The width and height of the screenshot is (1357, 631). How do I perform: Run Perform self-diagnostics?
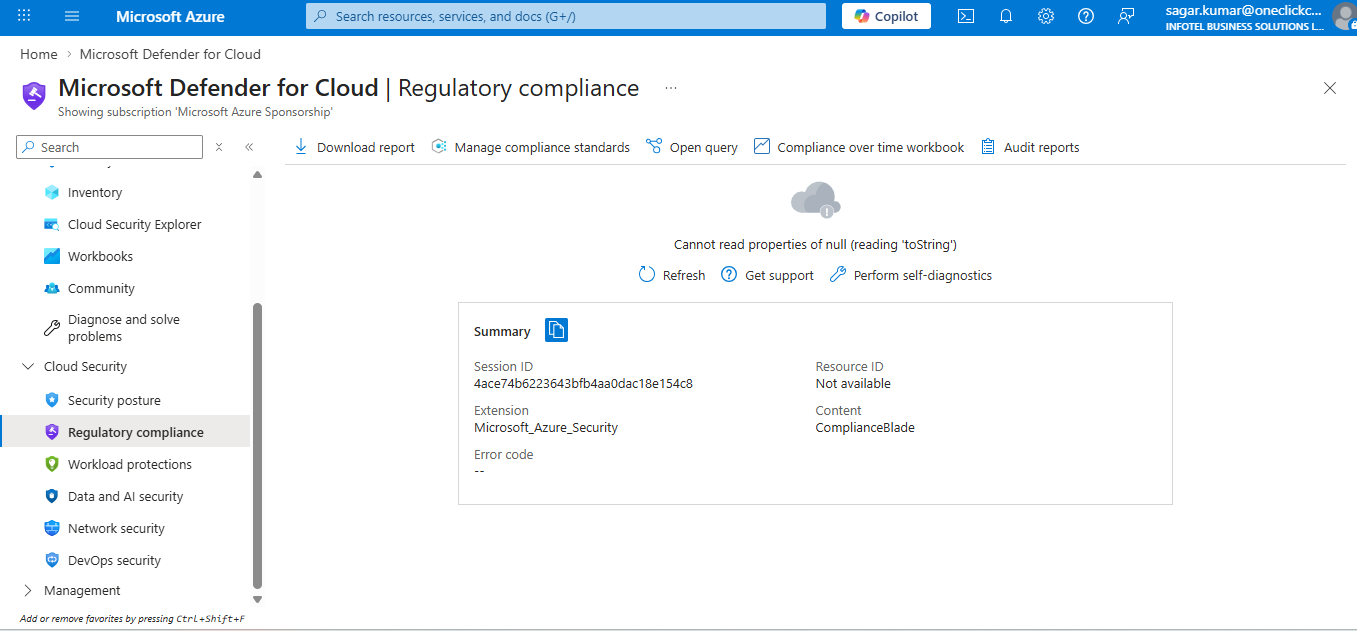click(x=923, y=275)
